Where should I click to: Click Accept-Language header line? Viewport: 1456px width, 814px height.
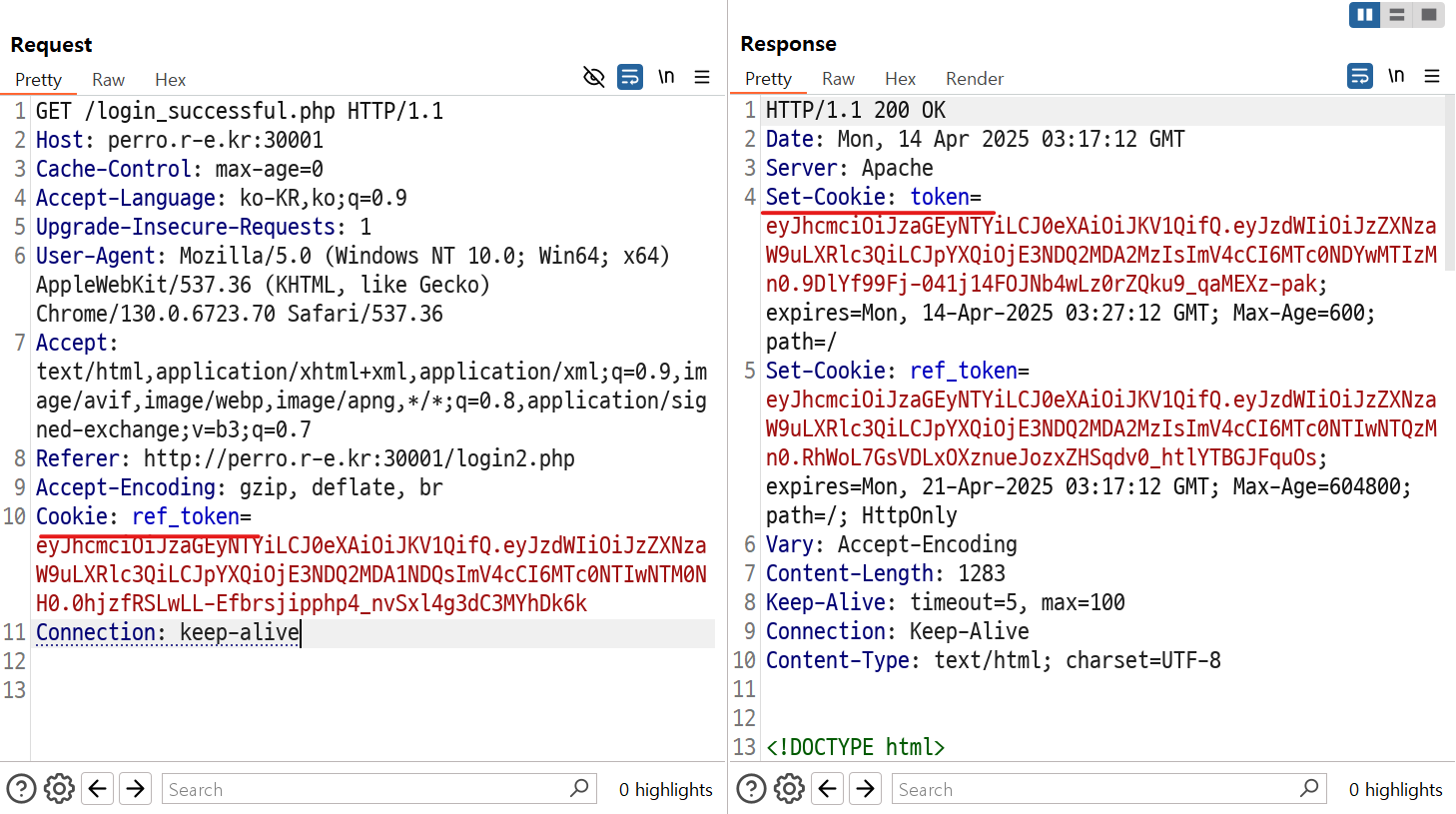(222, 198)
